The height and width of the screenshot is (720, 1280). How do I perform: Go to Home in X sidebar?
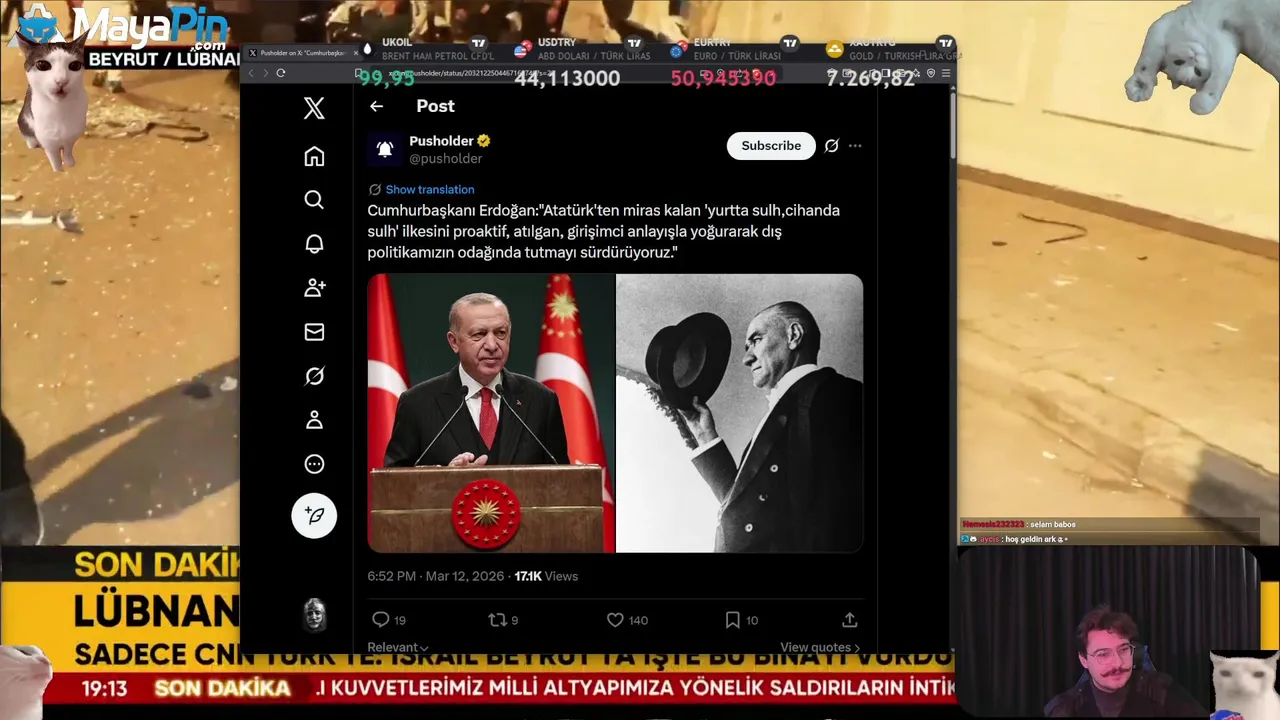(314, 156)
